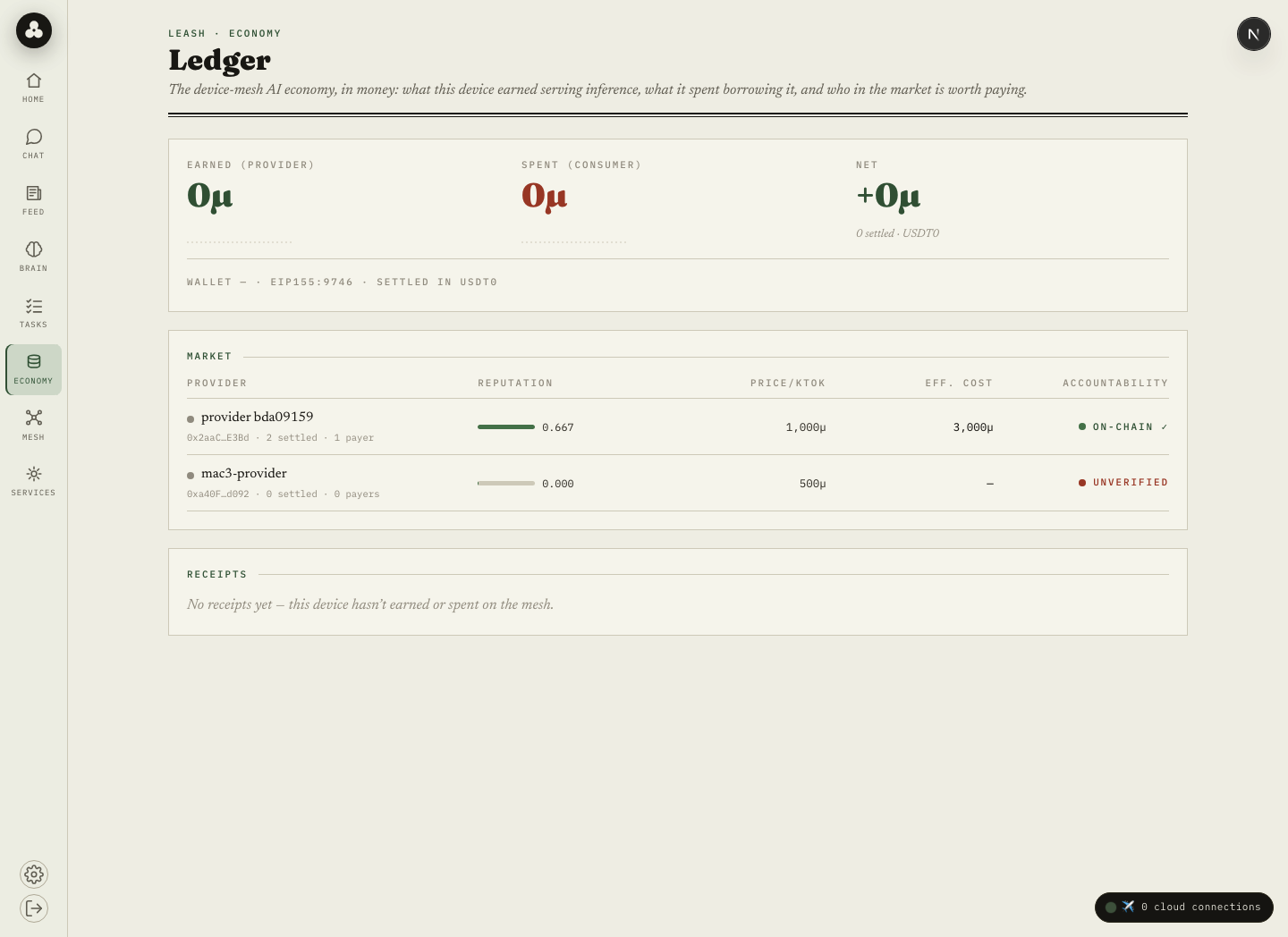Click the 0.000 reputation score
This screenshot has width=1288, height=937.
[x=558, y=484]
